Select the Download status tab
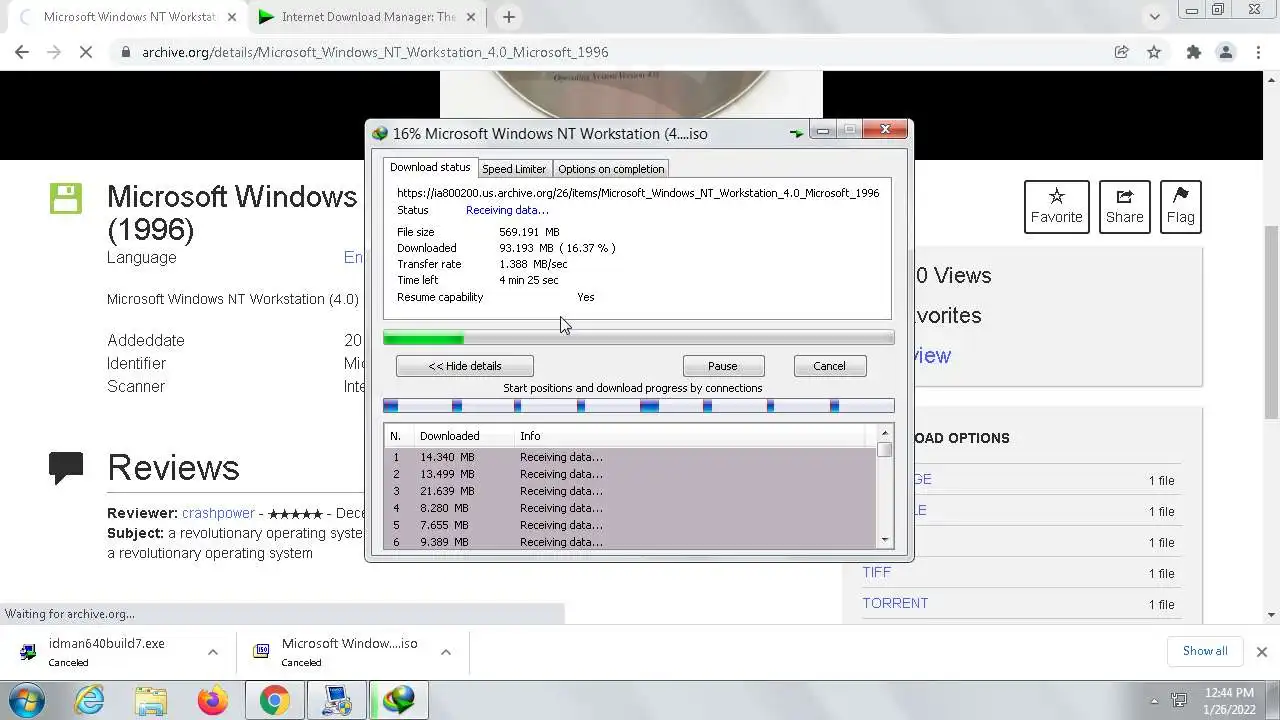 coord(430,167)
